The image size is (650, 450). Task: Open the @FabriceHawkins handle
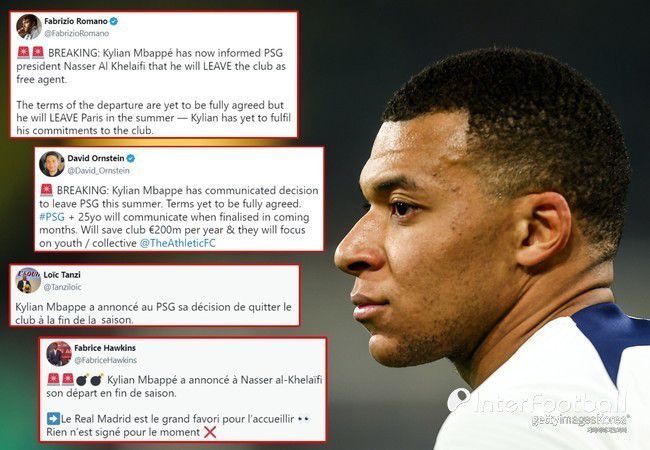[x=105, y=360]
